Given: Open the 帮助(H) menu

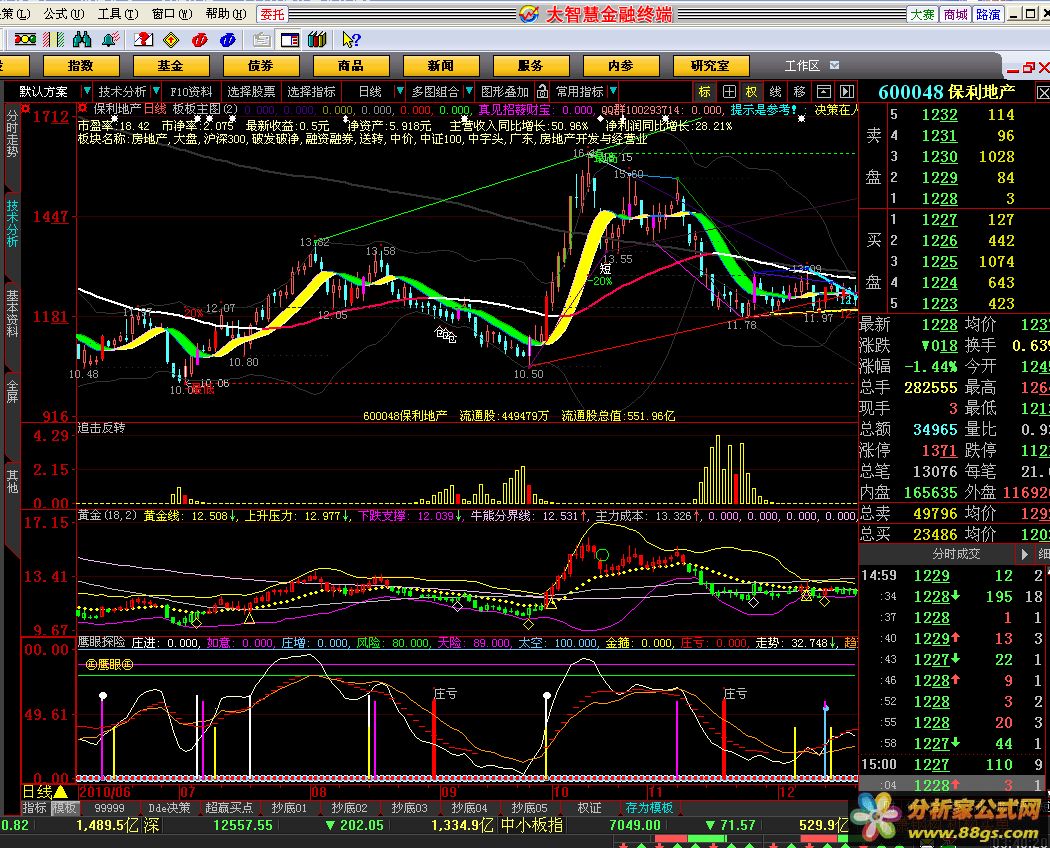Looking at the screenshot, I should coord(226,14).
